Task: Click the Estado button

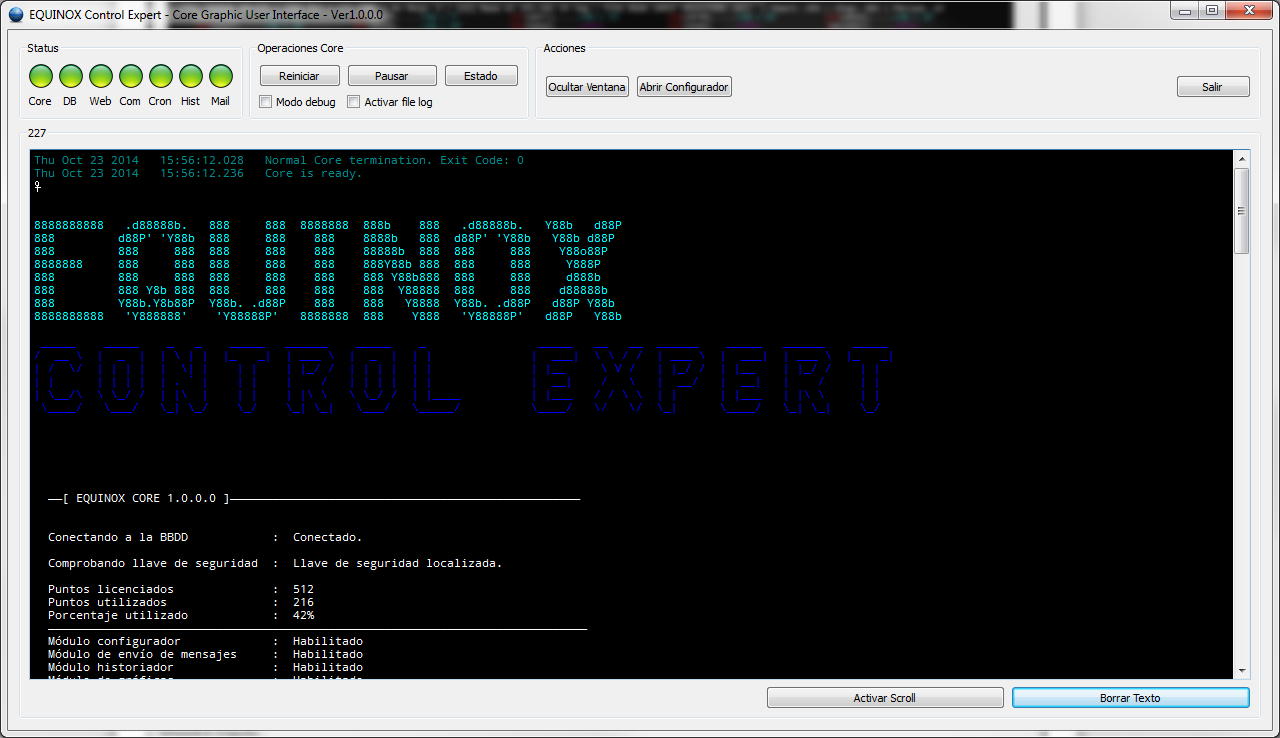Action: point(481,76)
